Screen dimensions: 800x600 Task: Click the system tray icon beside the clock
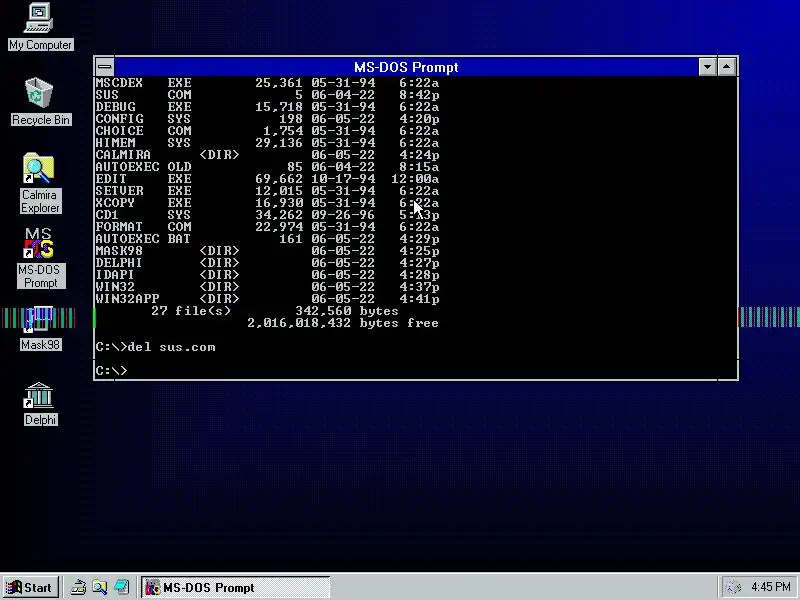733,587
